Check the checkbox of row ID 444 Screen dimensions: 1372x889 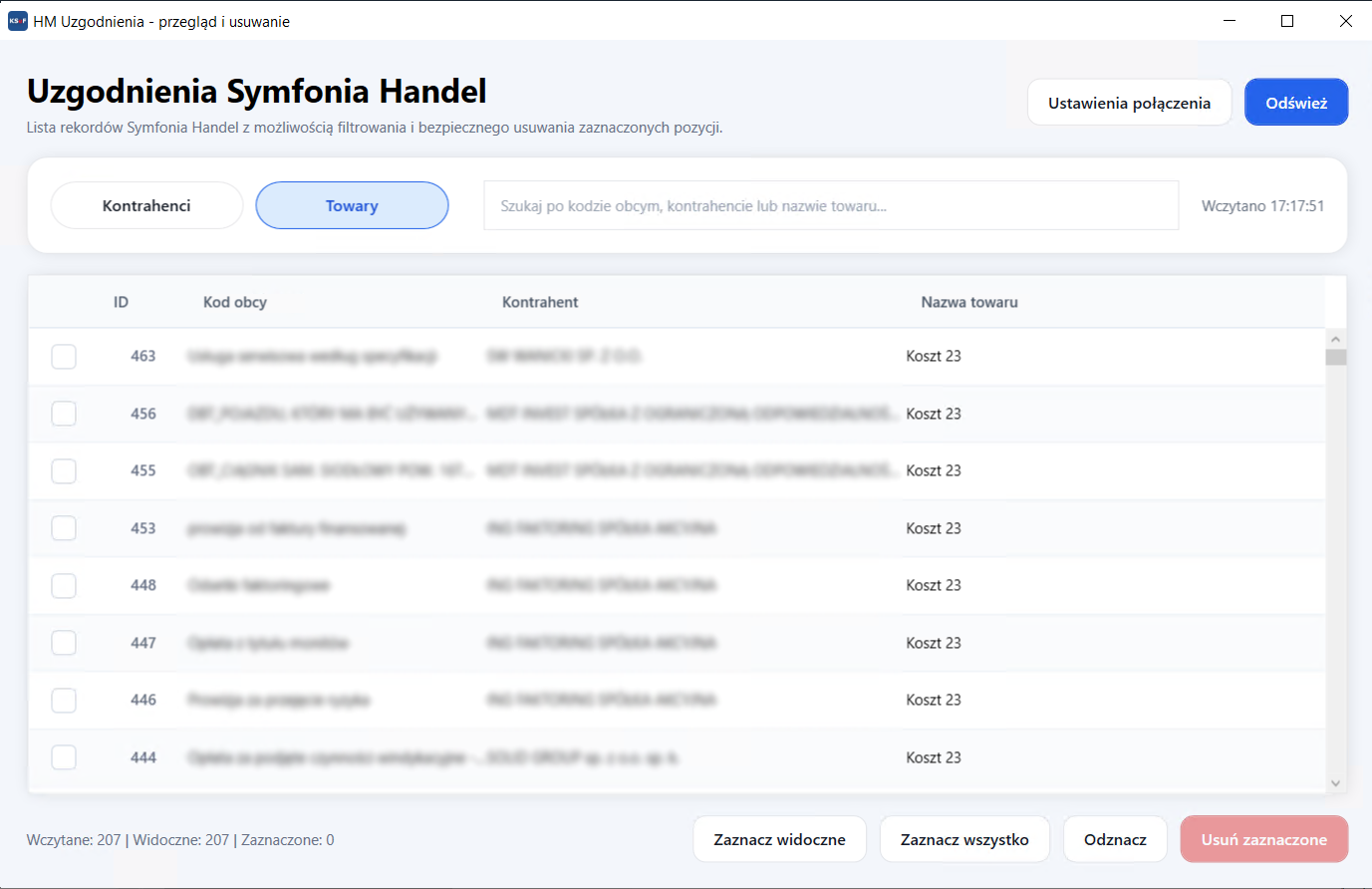point(64,757)
